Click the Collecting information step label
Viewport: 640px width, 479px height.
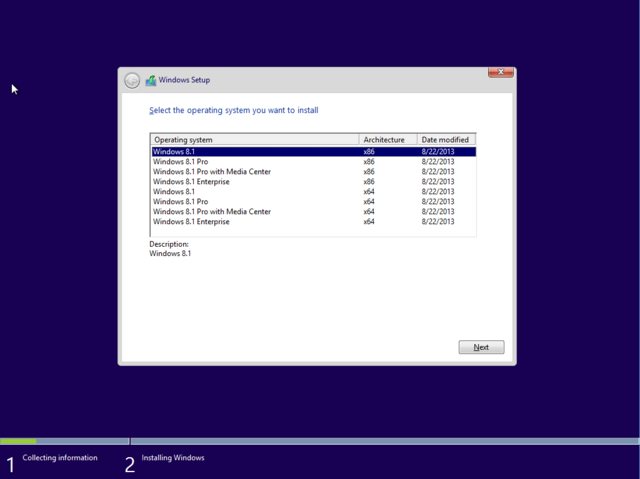coord(60,458)
